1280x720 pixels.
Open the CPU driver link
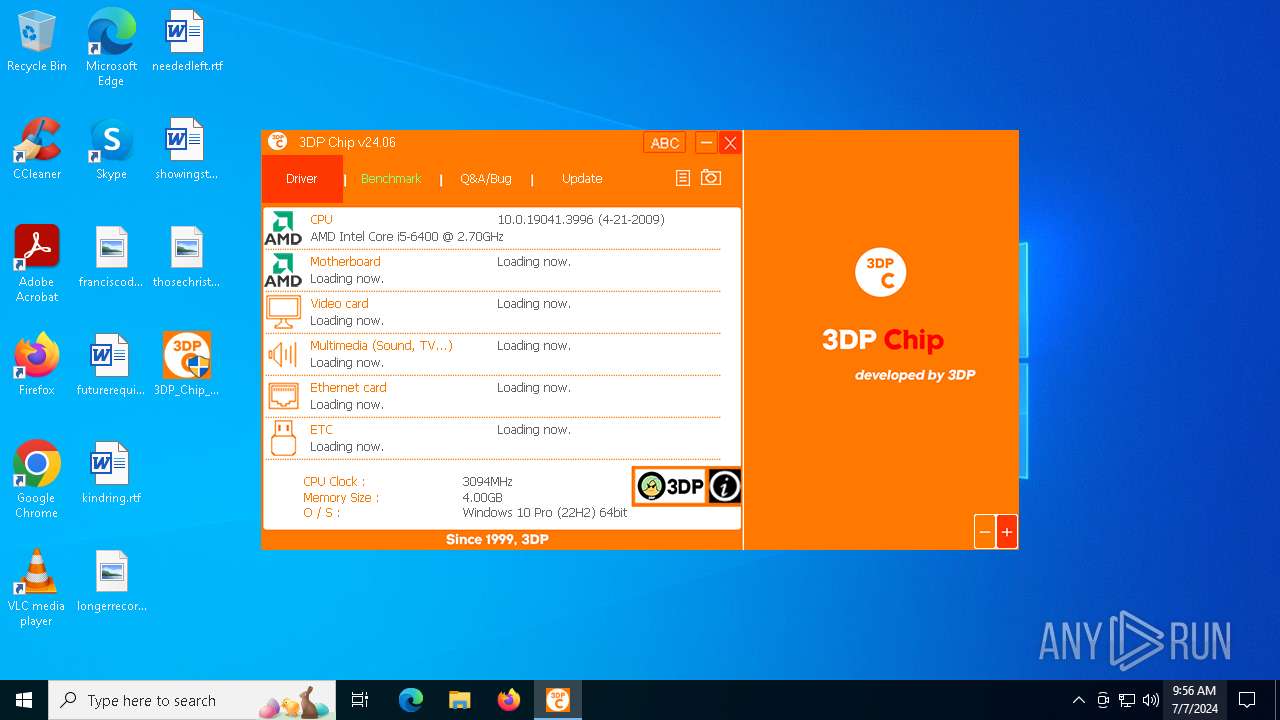point(321,220)
